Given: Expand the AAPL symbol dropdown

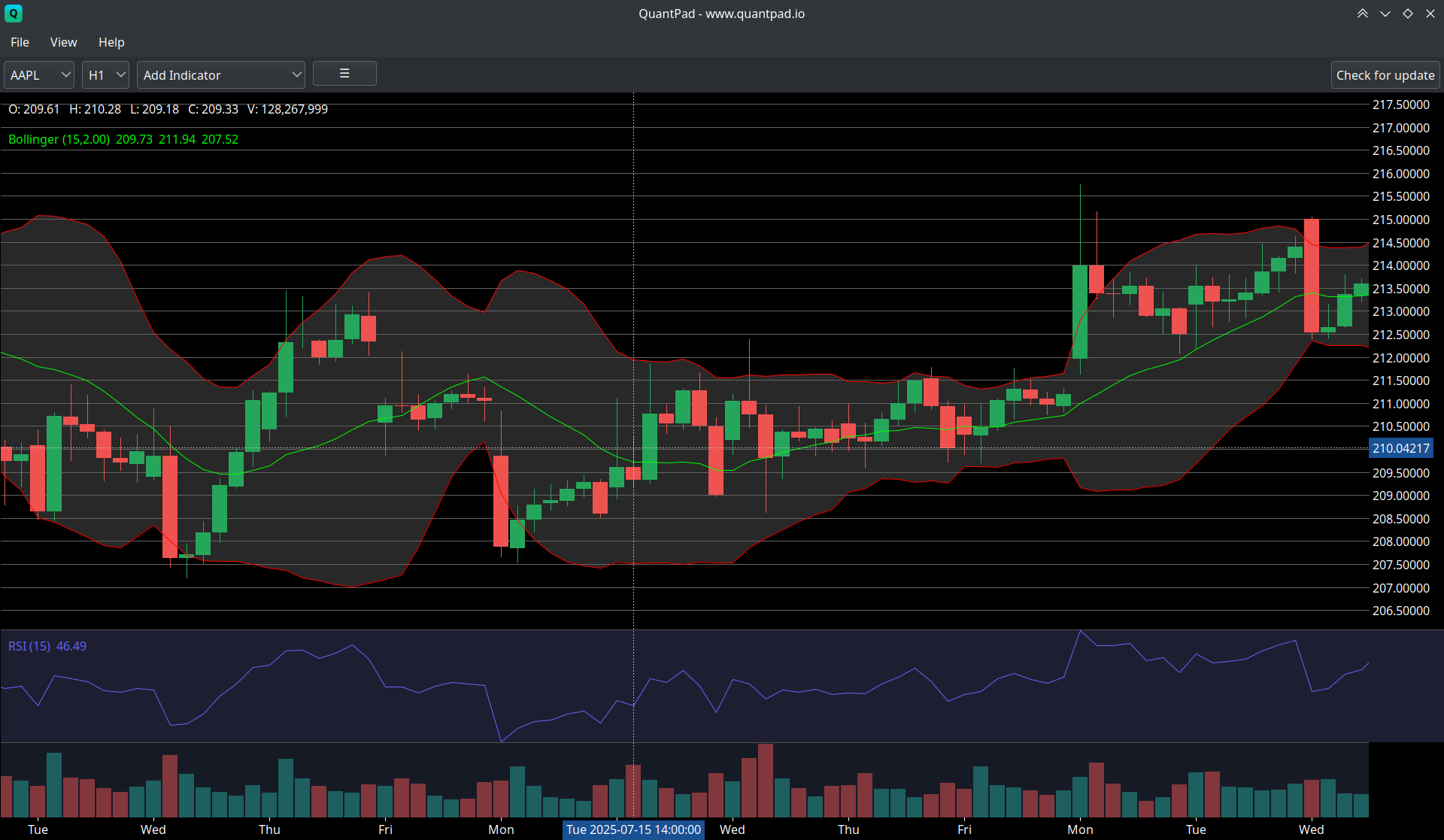Looking at the screenshot, I should pos(39,75).
